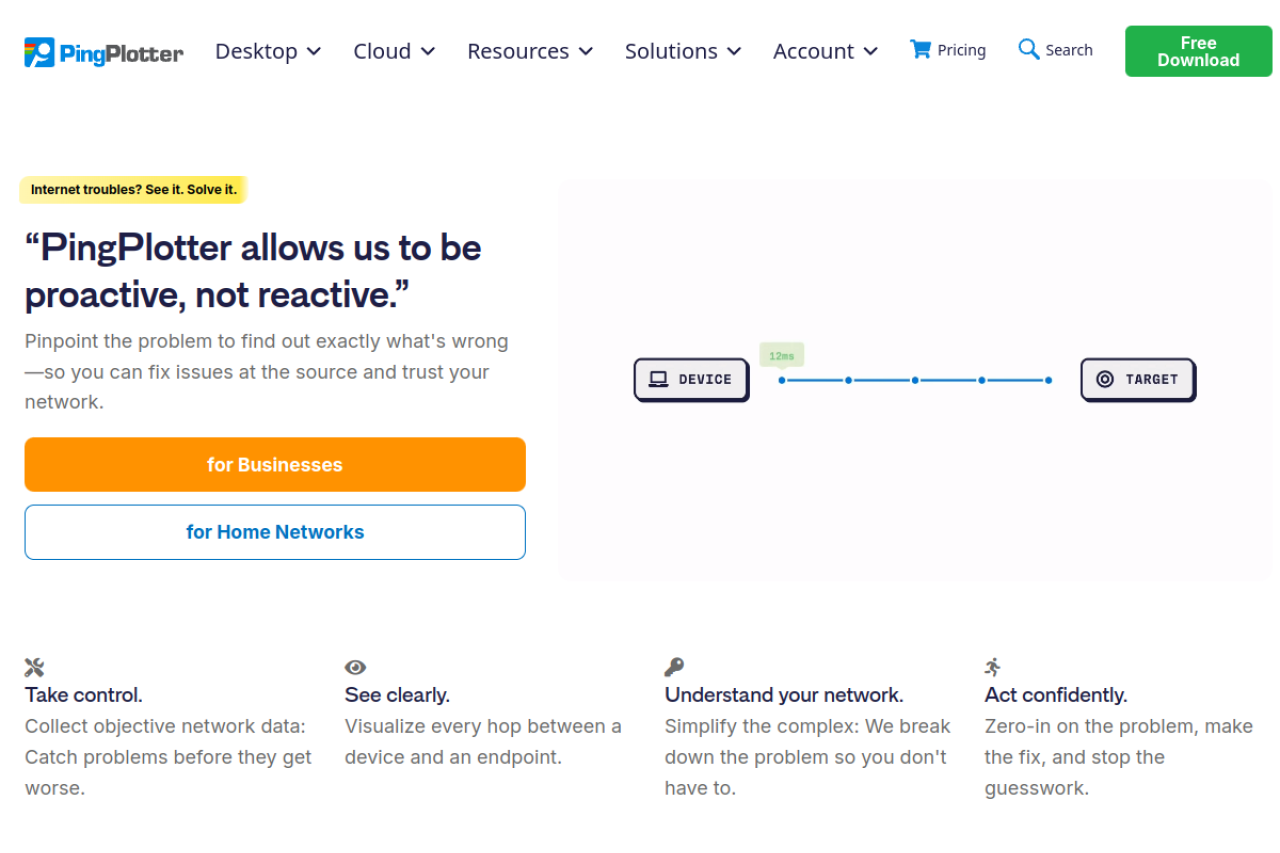Click the magnifying glass Search icon
The image size is (1280, 853).
coord(1029,49)
